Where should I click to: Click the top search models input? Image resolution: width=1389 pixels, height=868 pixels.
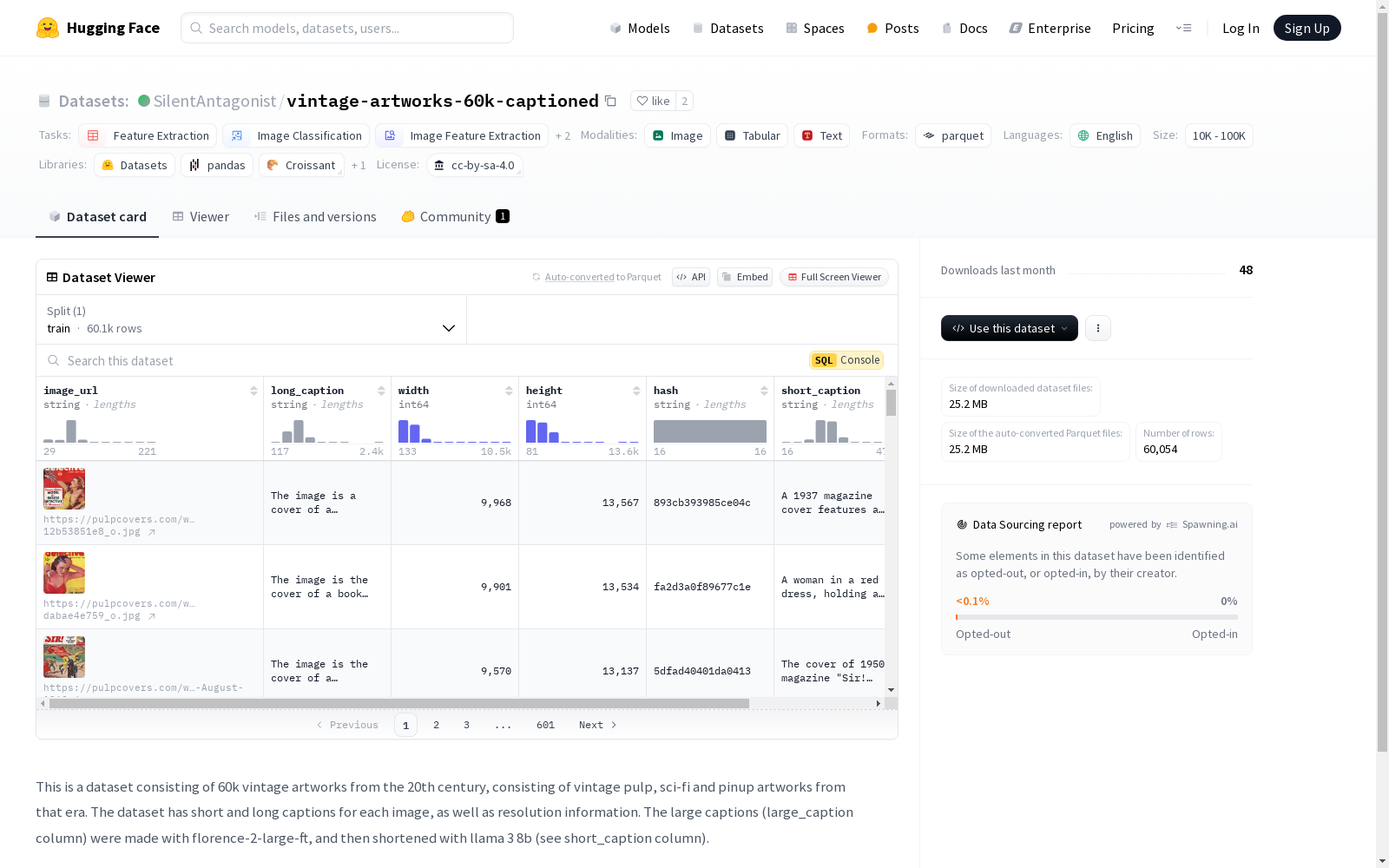point(347,28)
